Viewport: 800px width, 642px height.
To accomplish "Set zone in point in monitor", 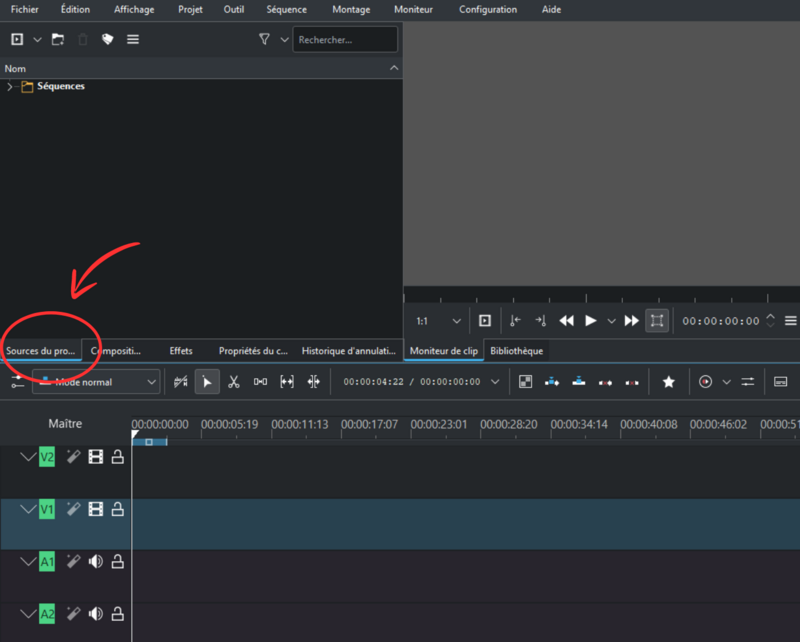I will pyautogui.click(x=515, y=320).
